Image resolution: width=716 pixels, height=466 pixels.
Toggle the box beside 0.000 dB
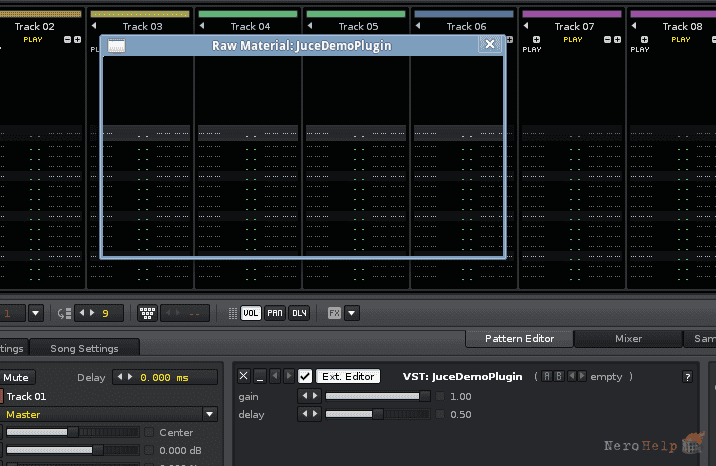point(149,450)
